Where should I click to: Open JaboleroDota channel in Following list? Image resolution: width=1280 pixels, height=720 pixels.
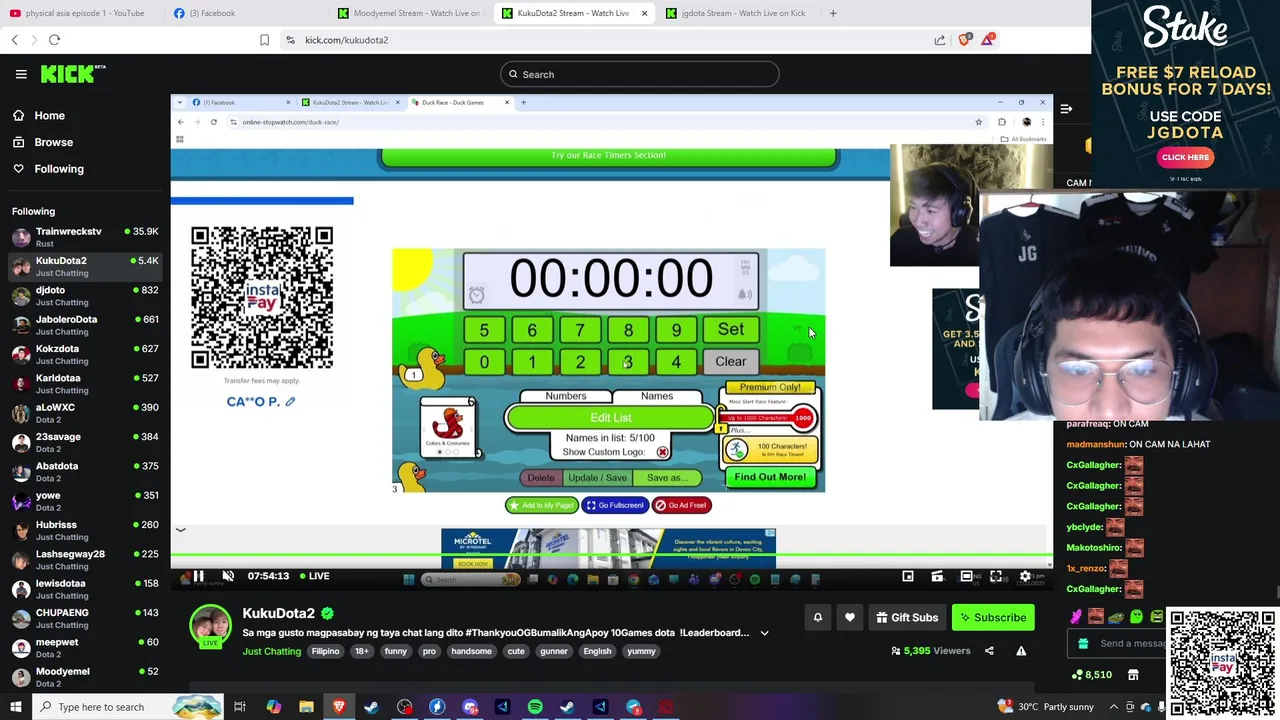85,325
